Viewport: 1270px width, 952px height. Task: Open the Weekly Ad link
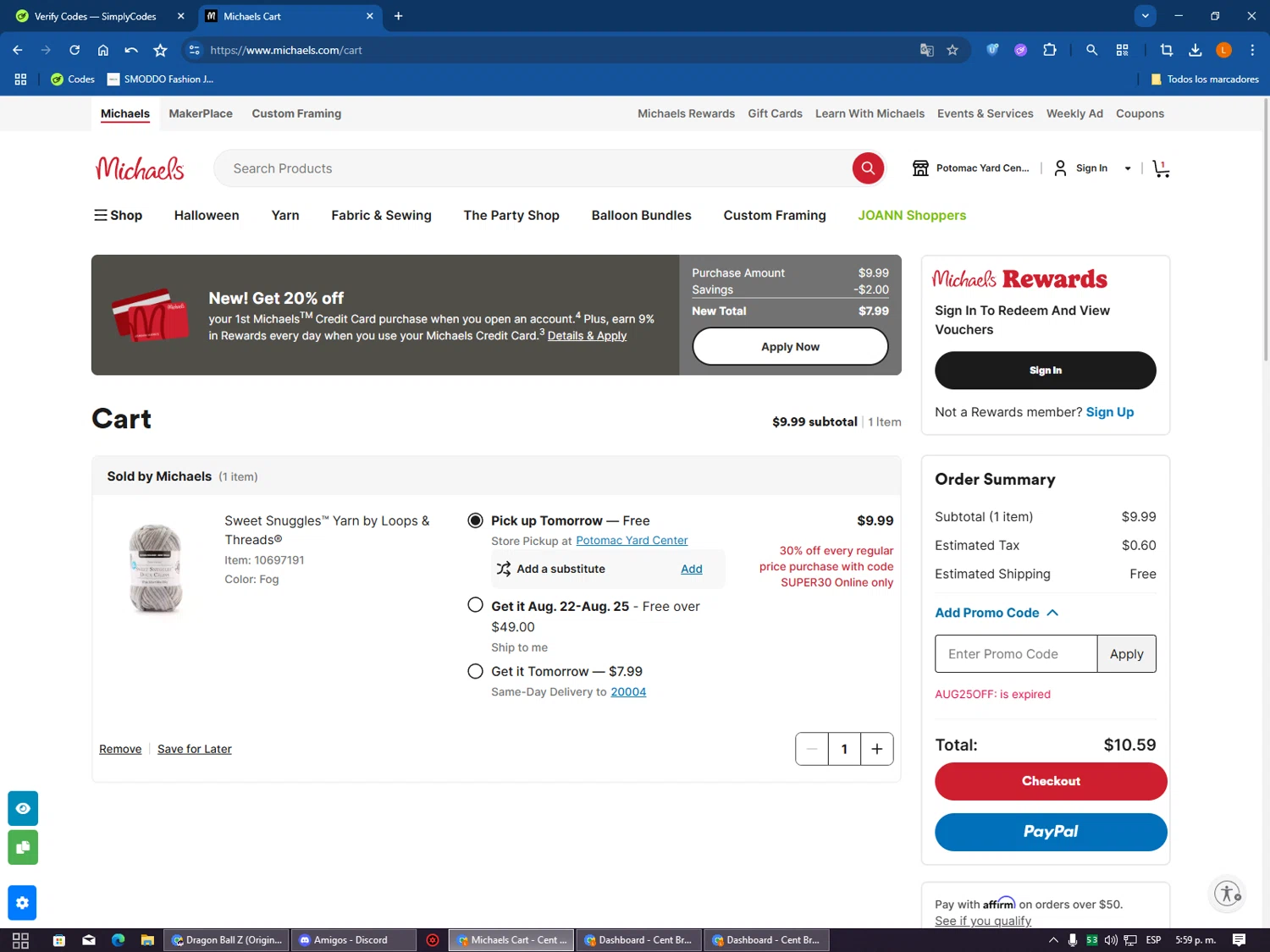click(1074, 113)
